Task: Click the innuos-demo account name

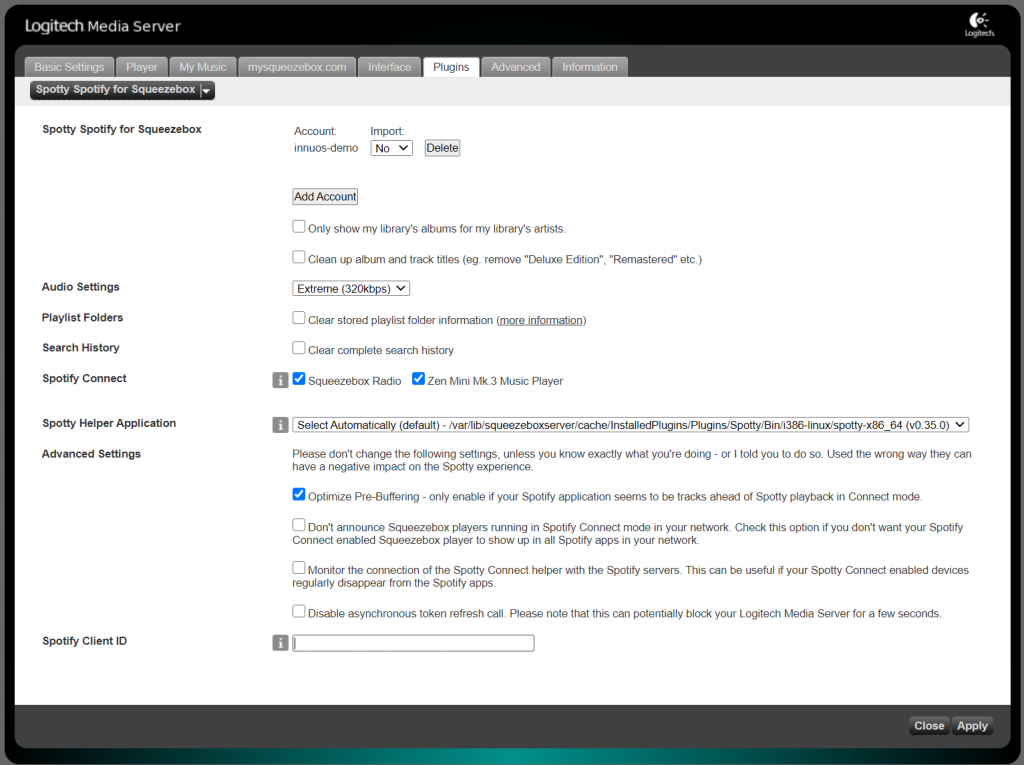Action: tap(326, 148)
